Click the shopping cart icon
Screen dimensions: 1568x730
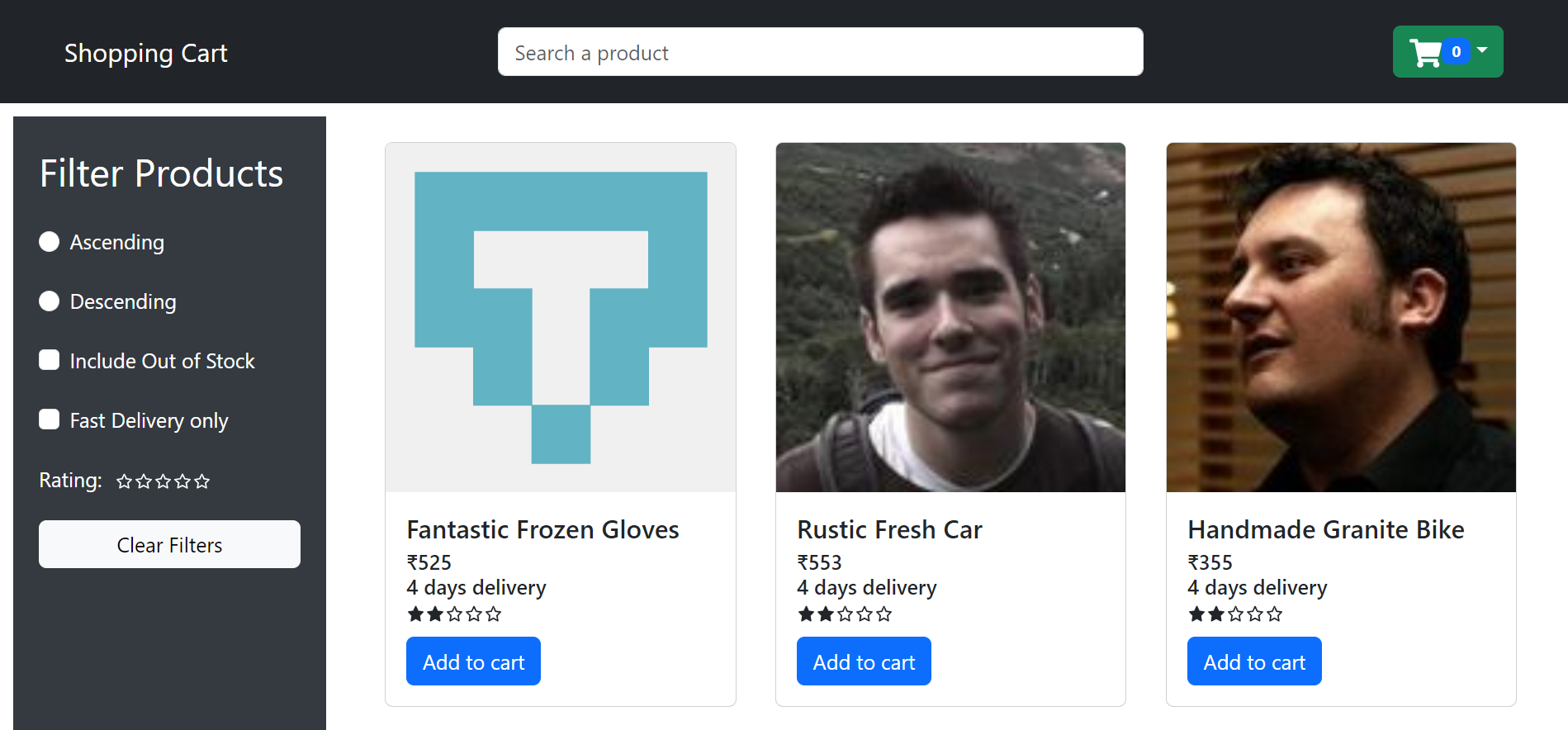click(x=1425, y=53)
